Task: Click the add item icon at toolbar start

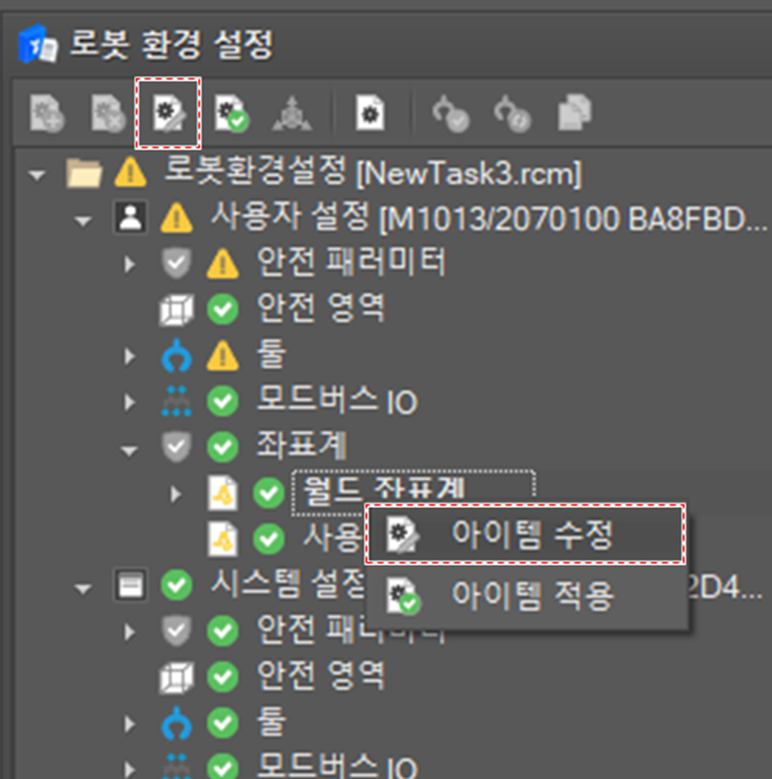Action: pyautogui.click(x=49, y=113)
